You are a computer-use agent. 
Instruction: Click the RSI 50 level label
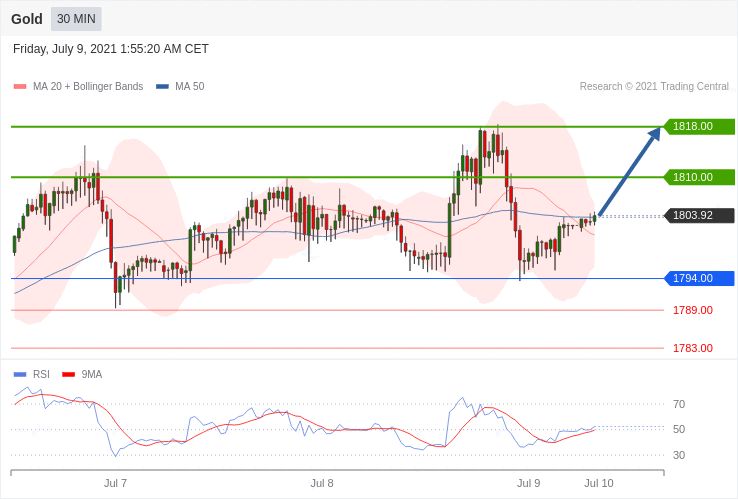click(679, 429)
